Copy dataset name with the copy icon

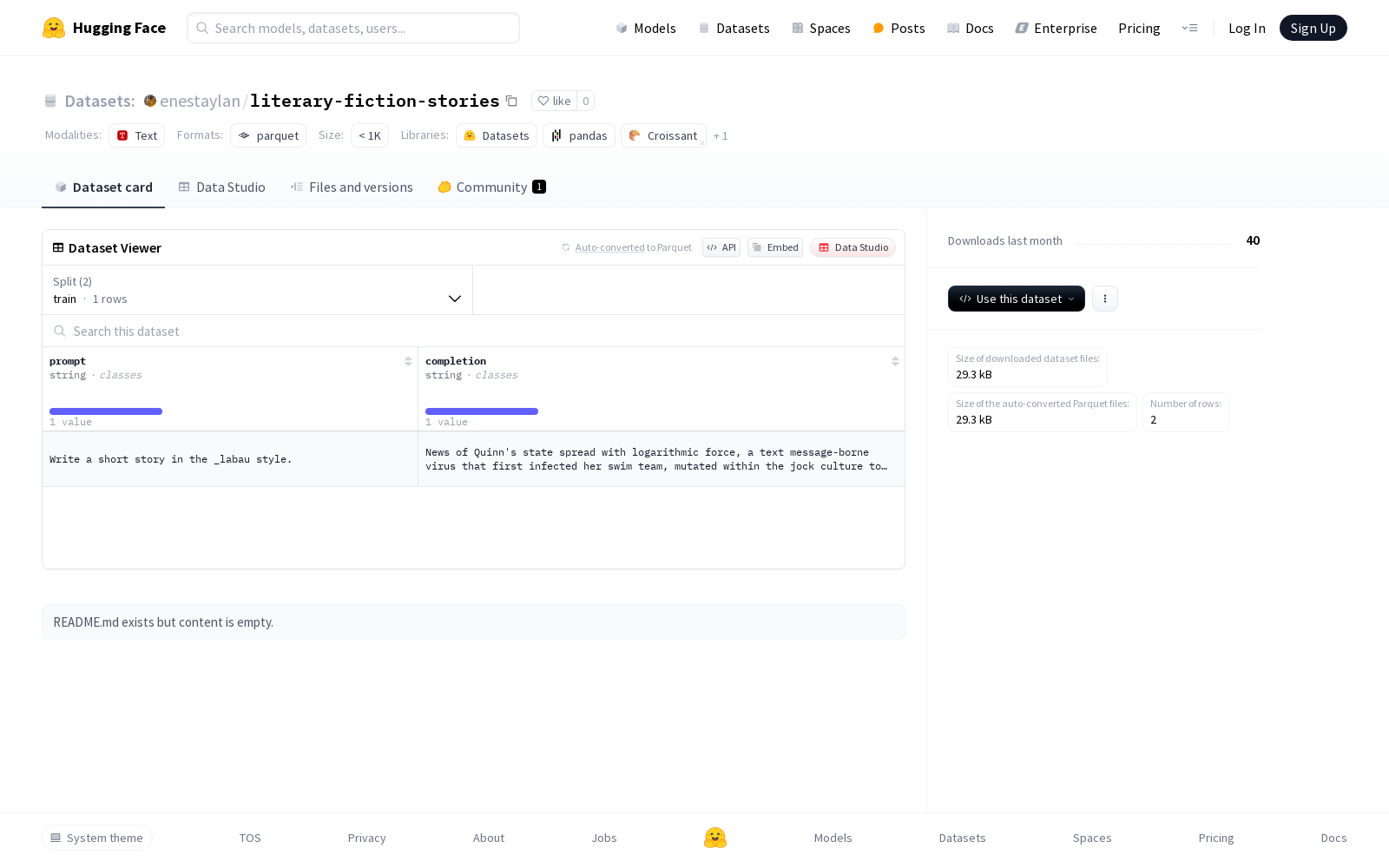click(x=511, y=101)
